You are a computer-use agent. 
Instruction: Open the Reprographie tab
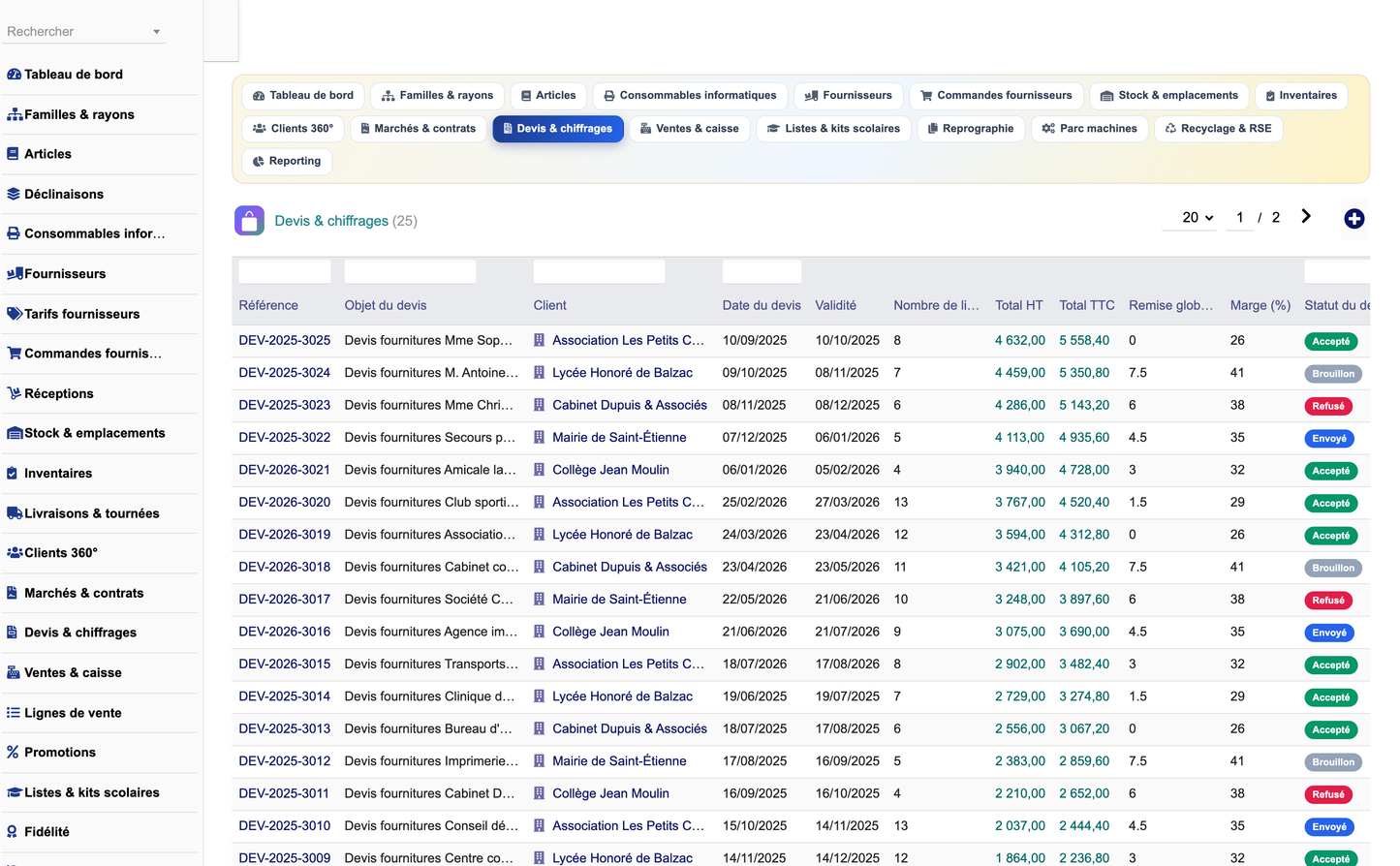coord(971,129)
